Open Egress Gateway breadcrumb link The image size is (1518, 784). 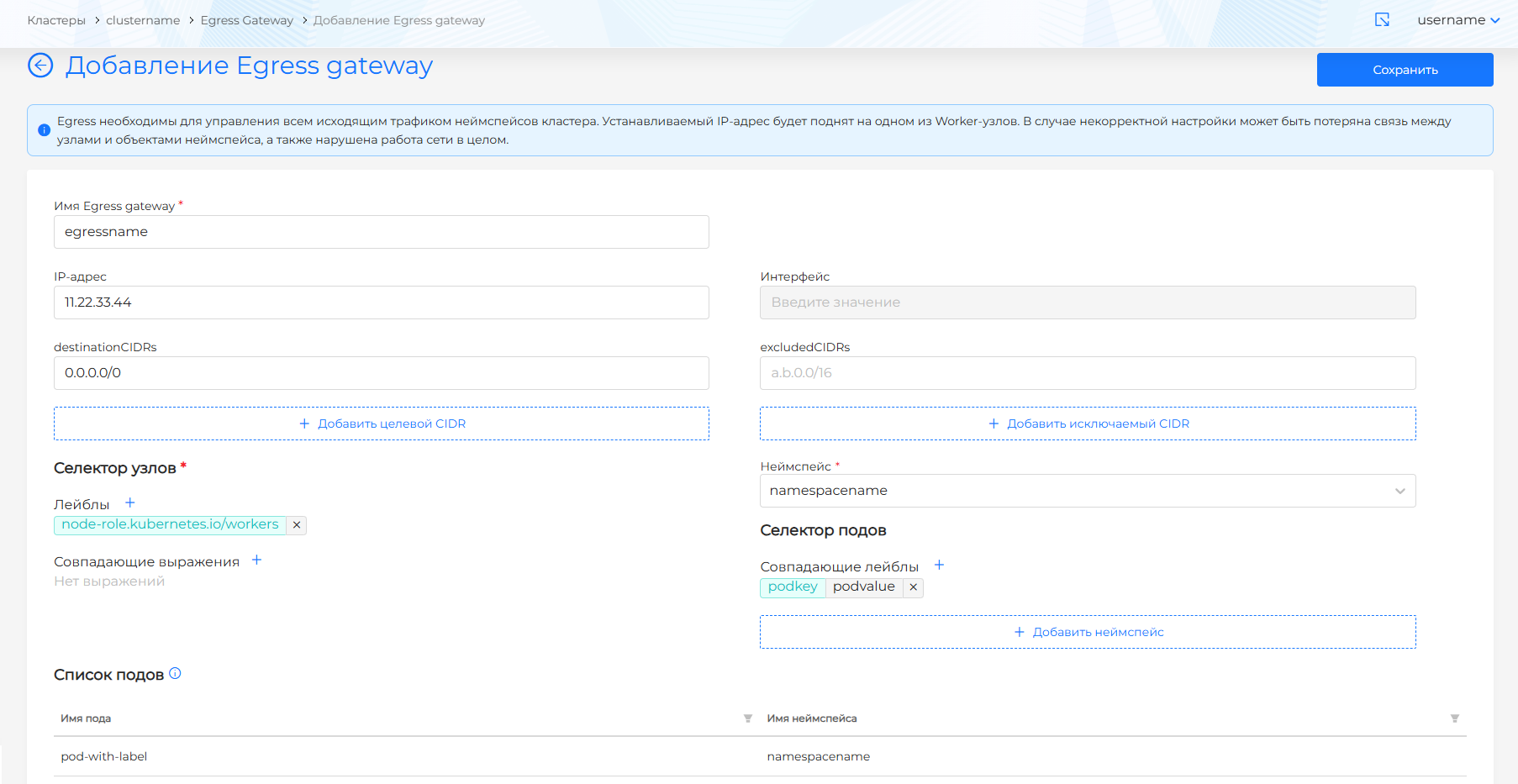(246, 20)
